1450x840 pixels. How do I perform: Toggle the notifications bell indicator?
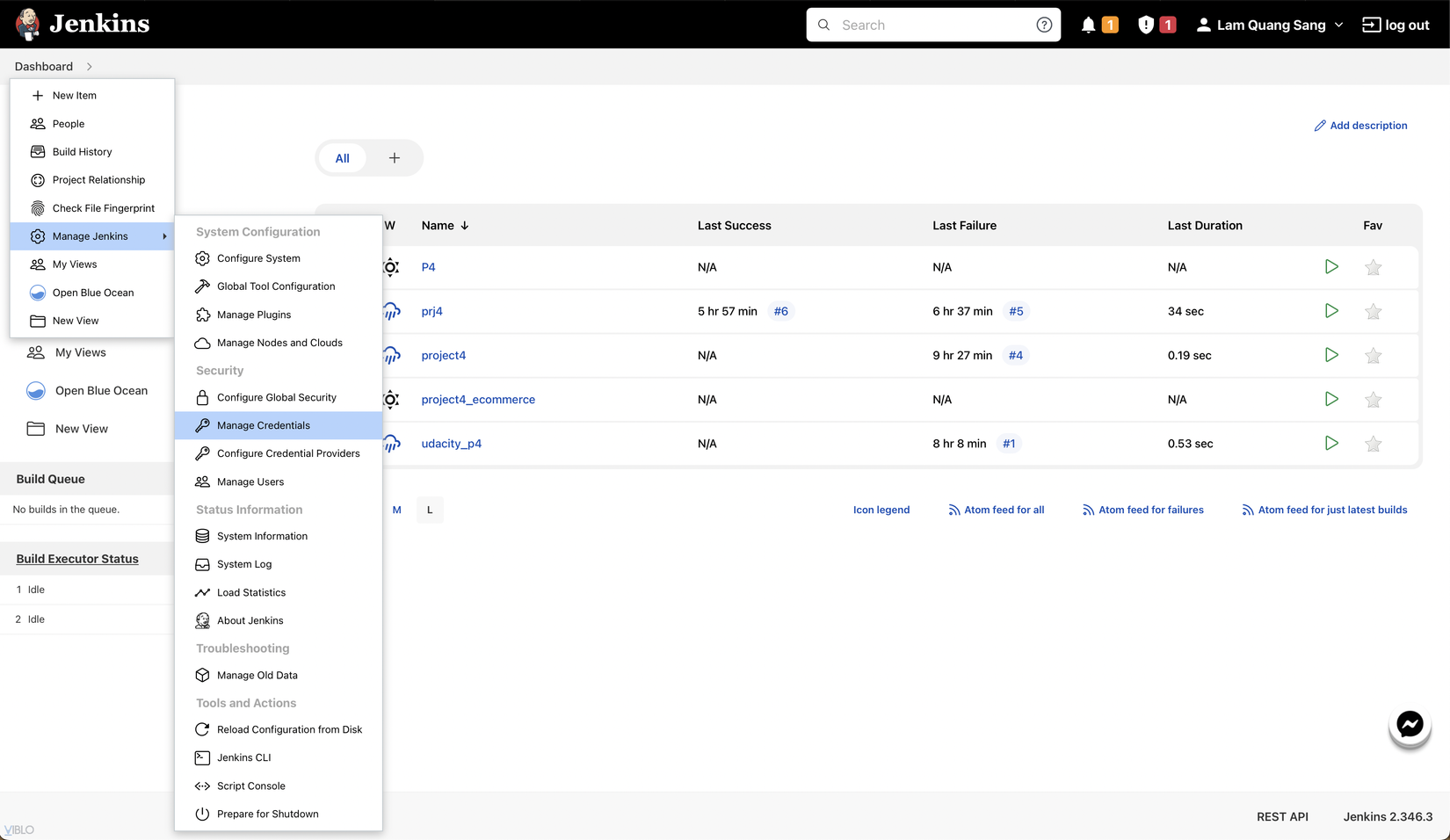pyautogui.click(x=1090, y=24)
